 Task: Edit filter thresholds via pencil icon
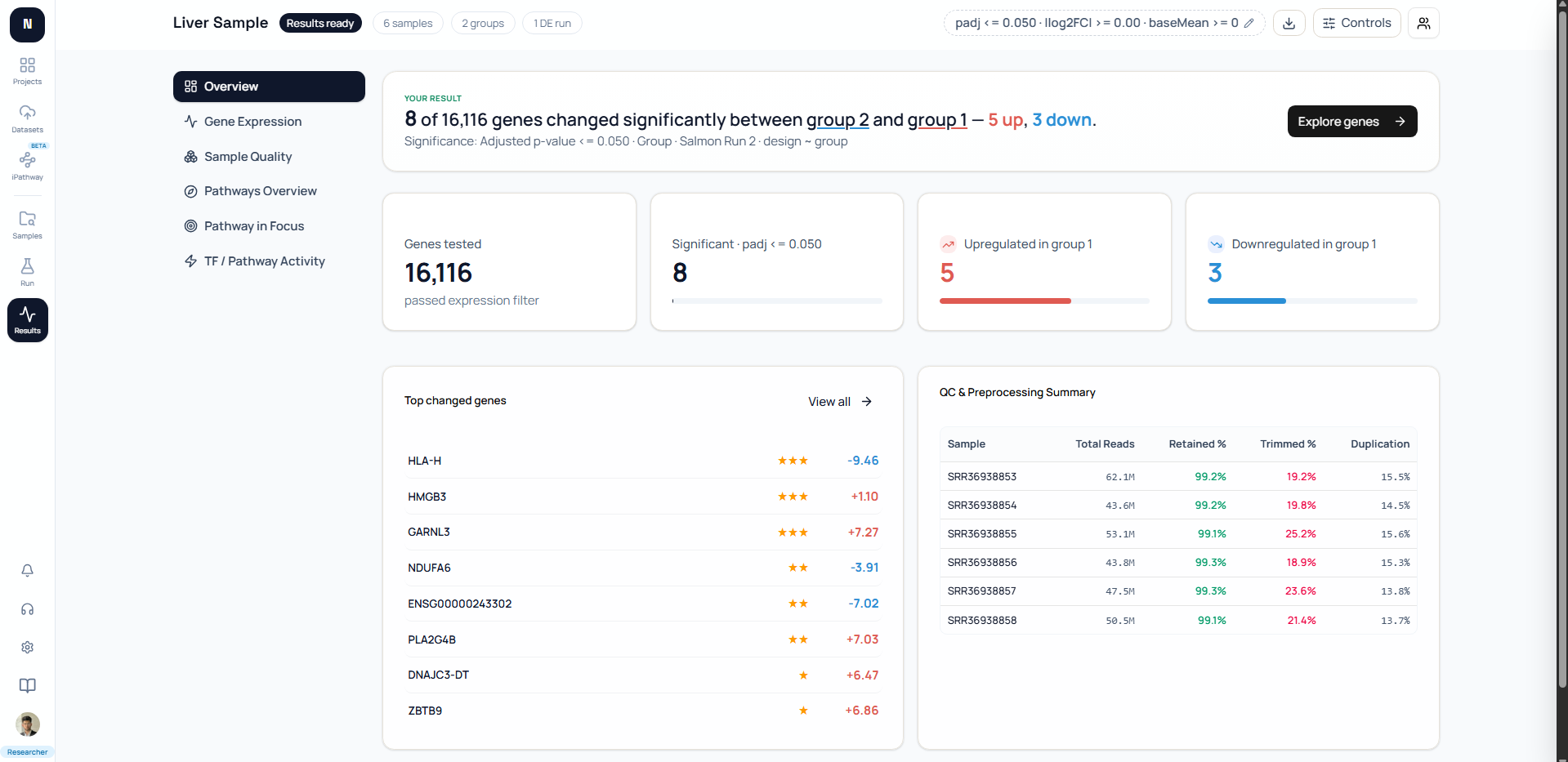(x=1249, y=23)
